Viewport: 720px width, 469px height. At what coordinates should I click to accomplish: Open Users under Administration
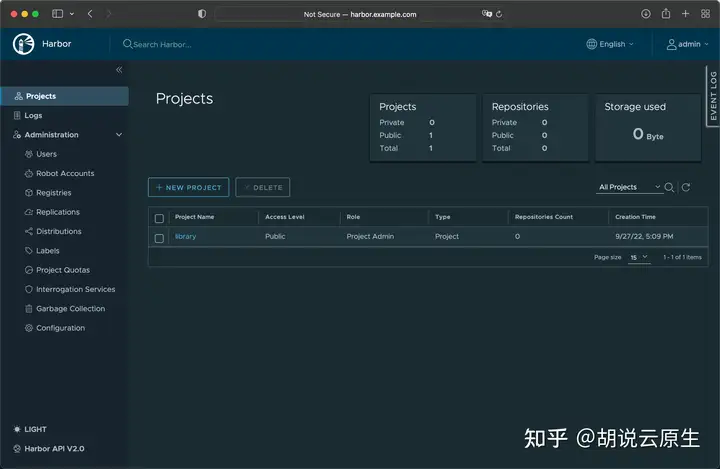[x=46, y=154]
